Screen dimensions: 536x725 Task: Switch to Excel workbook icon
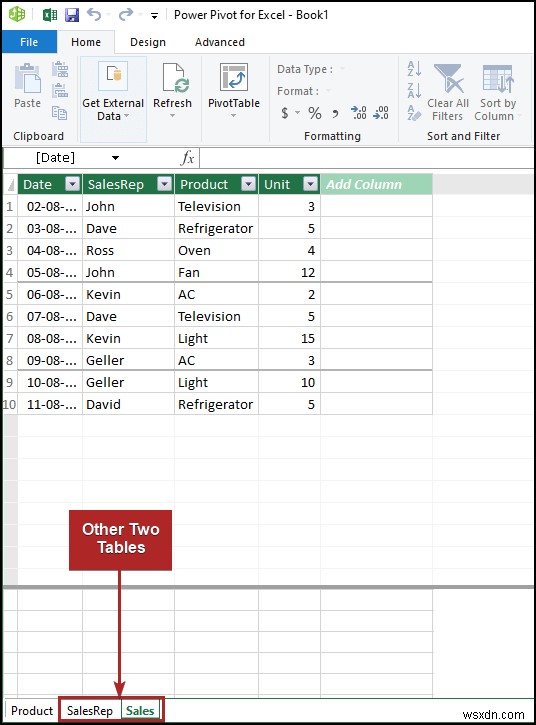point(49,15)
